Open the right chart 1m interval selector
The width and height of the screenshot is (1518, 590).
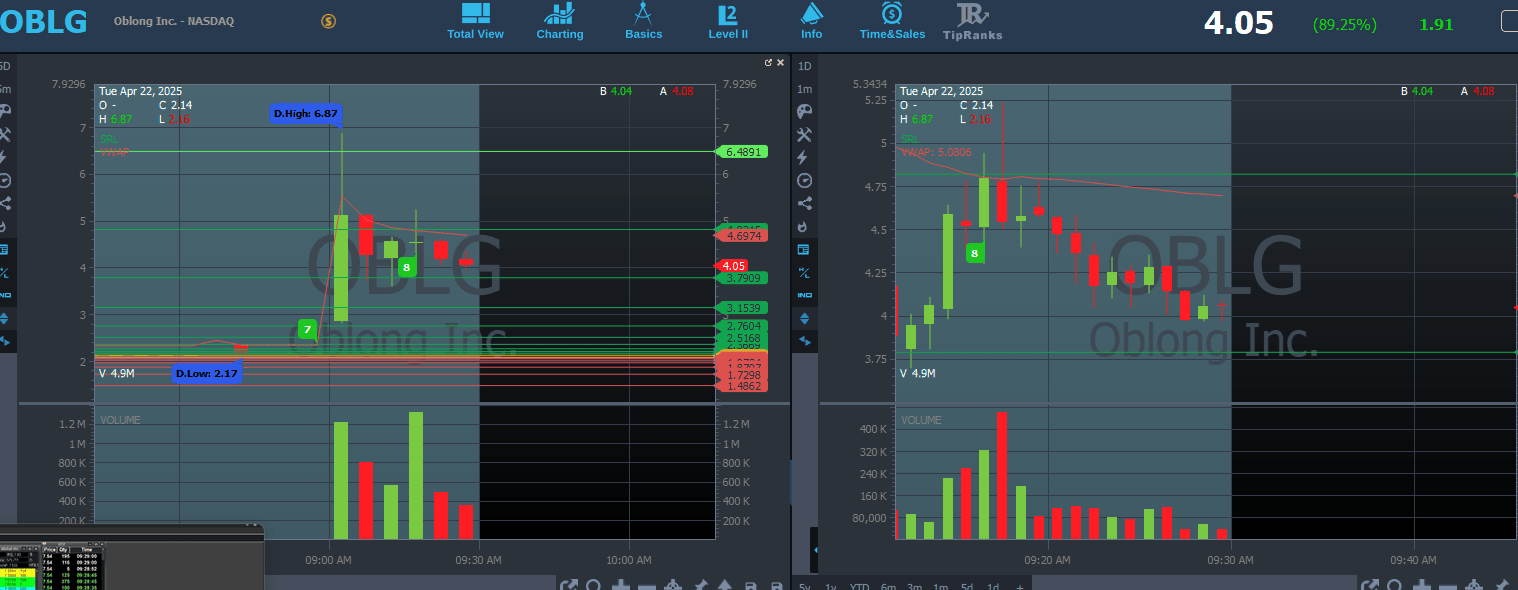804,89
